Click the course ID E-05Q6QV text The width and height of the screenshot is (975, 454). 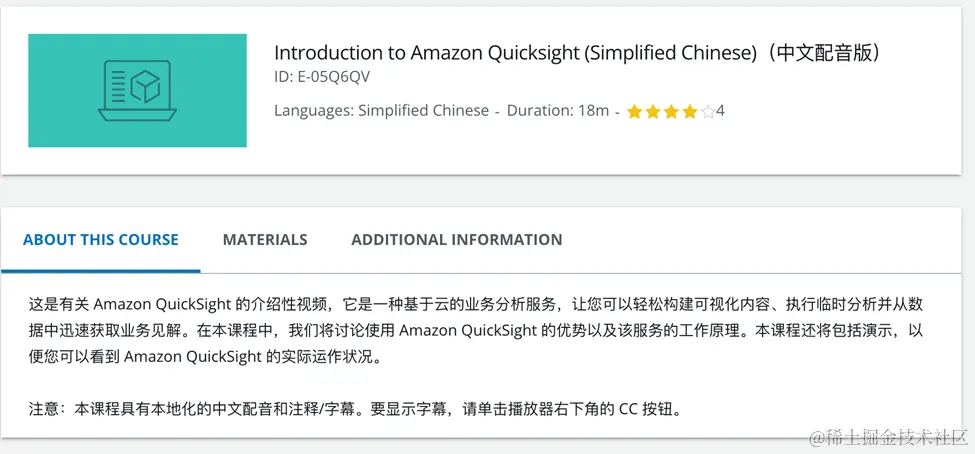323,76
